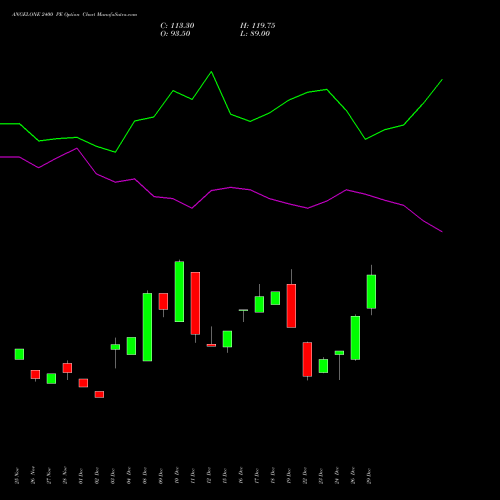Select the open value O: 93.50
The width and height of the screenshot is (500, 500).
[x=175, y=34]
